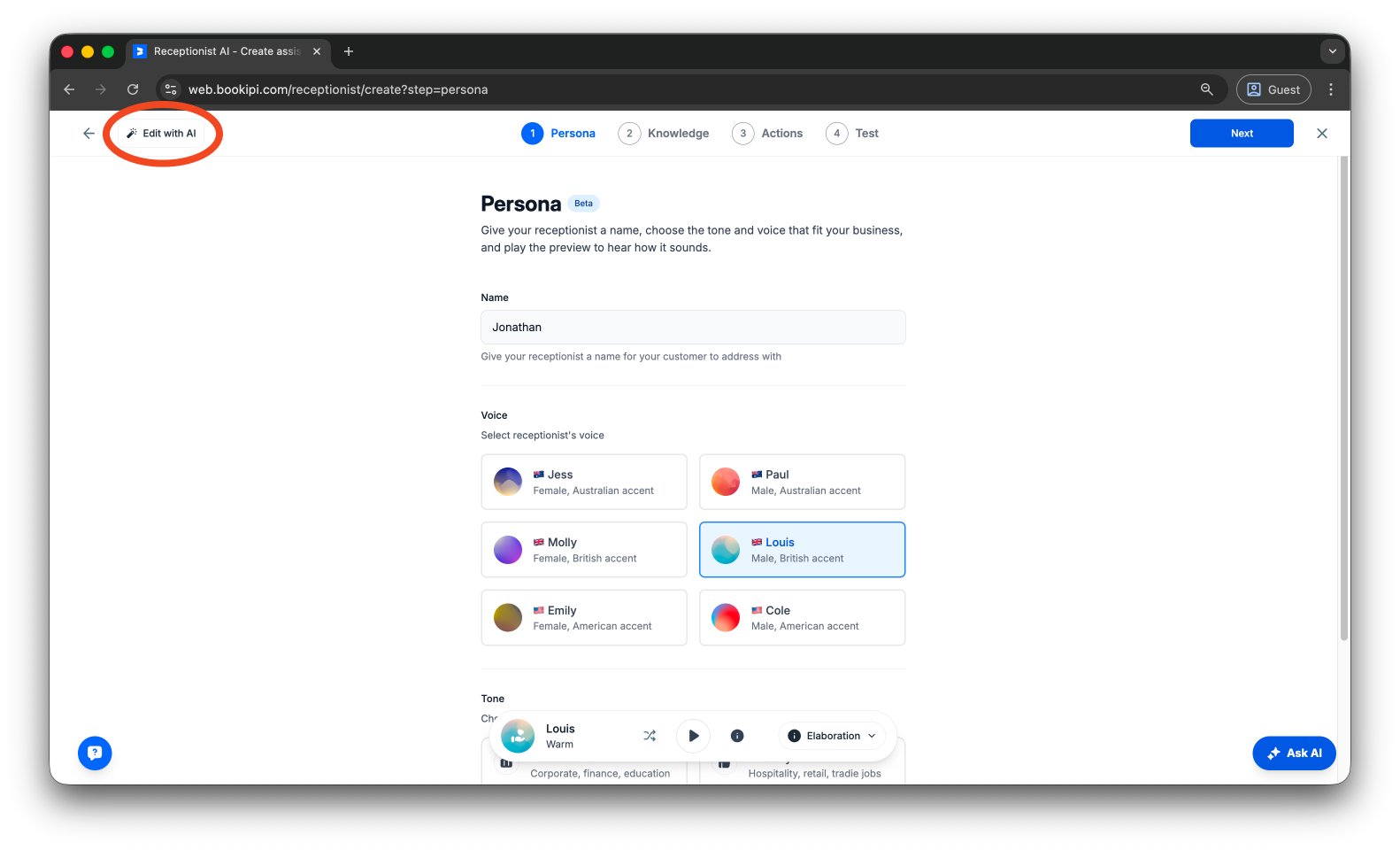Click the Emily voice avatar
The height and width of the screenshot is (850, 1400).
tap(508, 617)
